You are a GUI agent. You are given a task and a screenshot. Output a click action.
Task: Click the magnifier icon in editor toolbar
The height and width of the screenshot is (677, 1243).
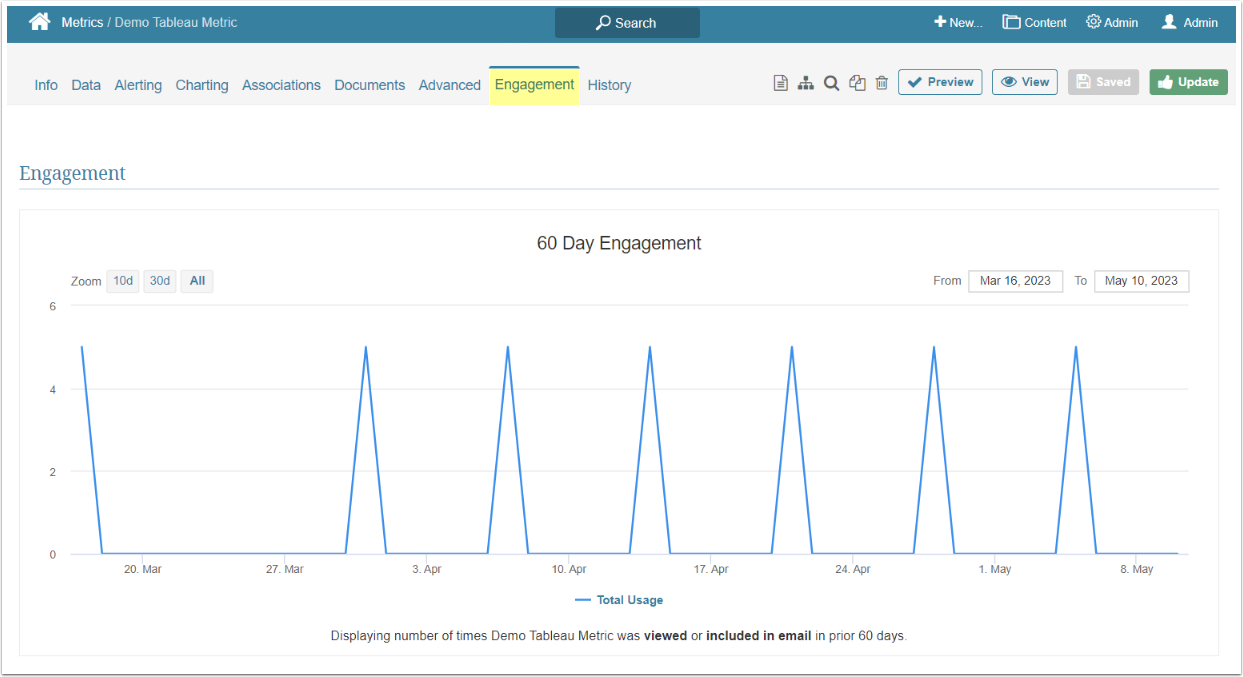click(831, 83)
